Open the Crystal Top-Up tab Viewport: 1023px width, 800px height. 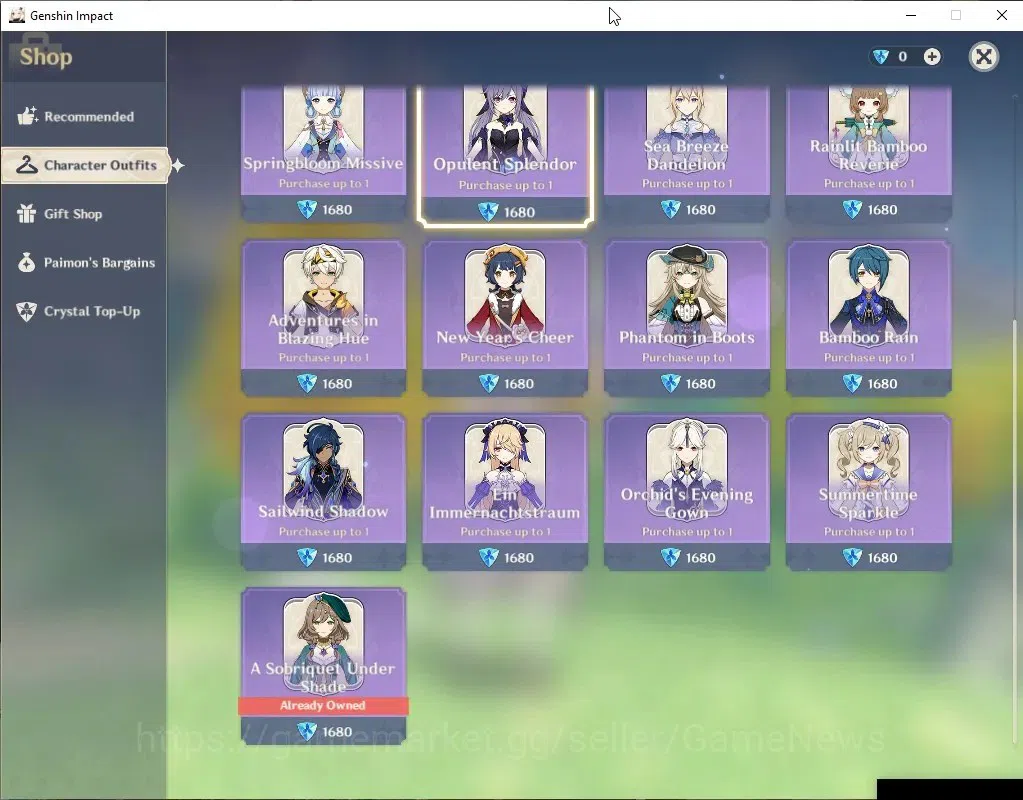[x=84, y=311]
